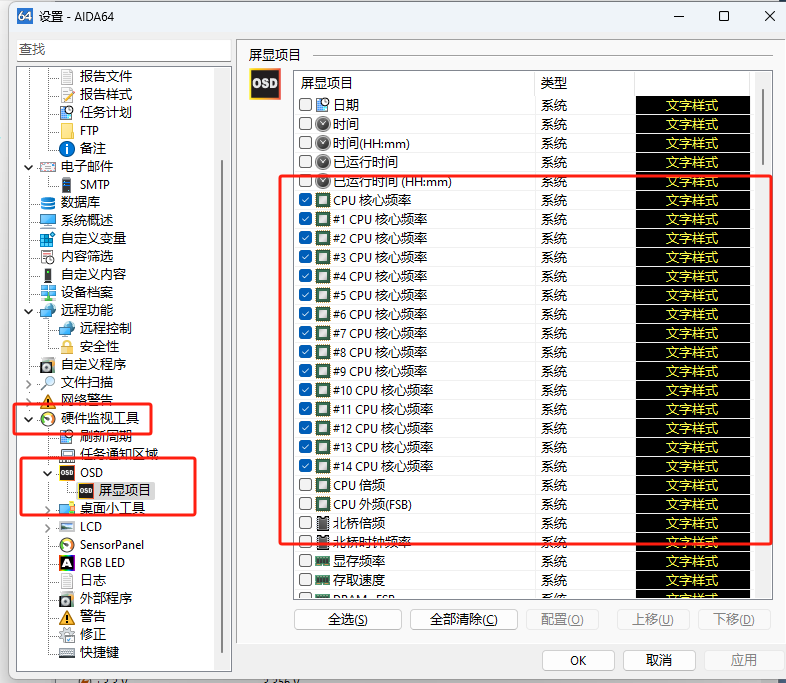Enable the 显存频率 checkbox
Screen dimensions: 786x683
[x=305, y=560]
